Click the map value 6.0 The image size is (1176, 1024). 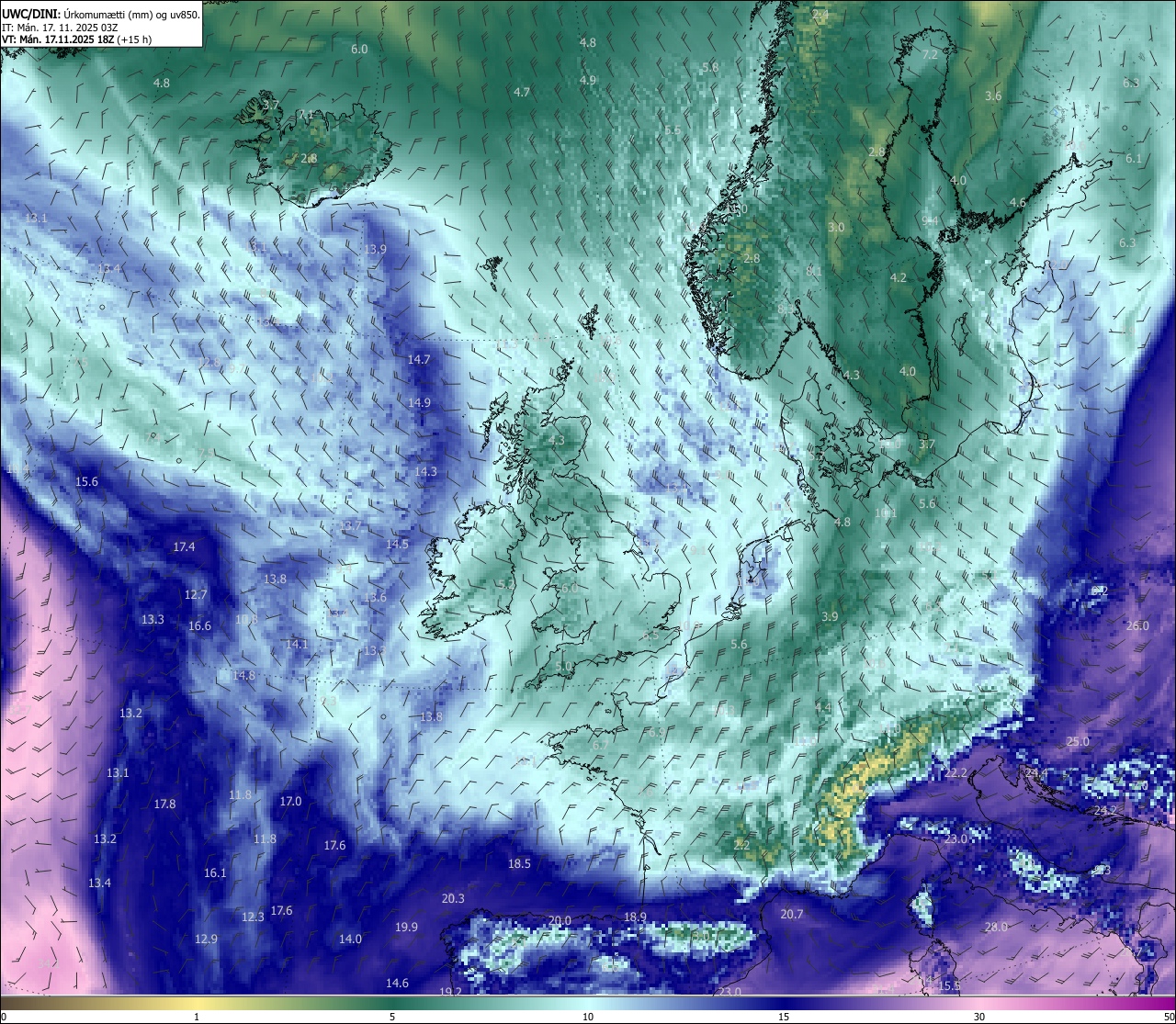pyautogui.click(x=359, y=49)
